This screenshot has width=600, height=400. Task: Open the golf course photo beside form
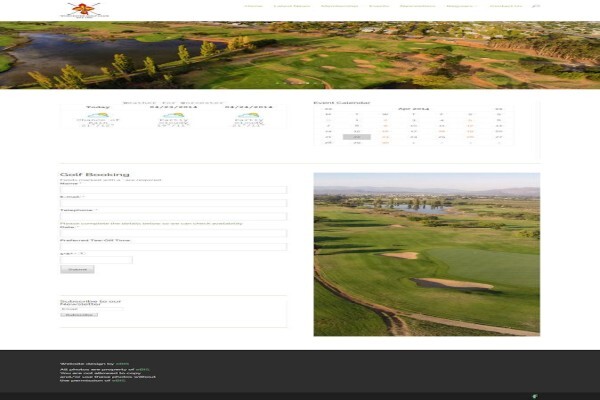[x=427, y=255]
